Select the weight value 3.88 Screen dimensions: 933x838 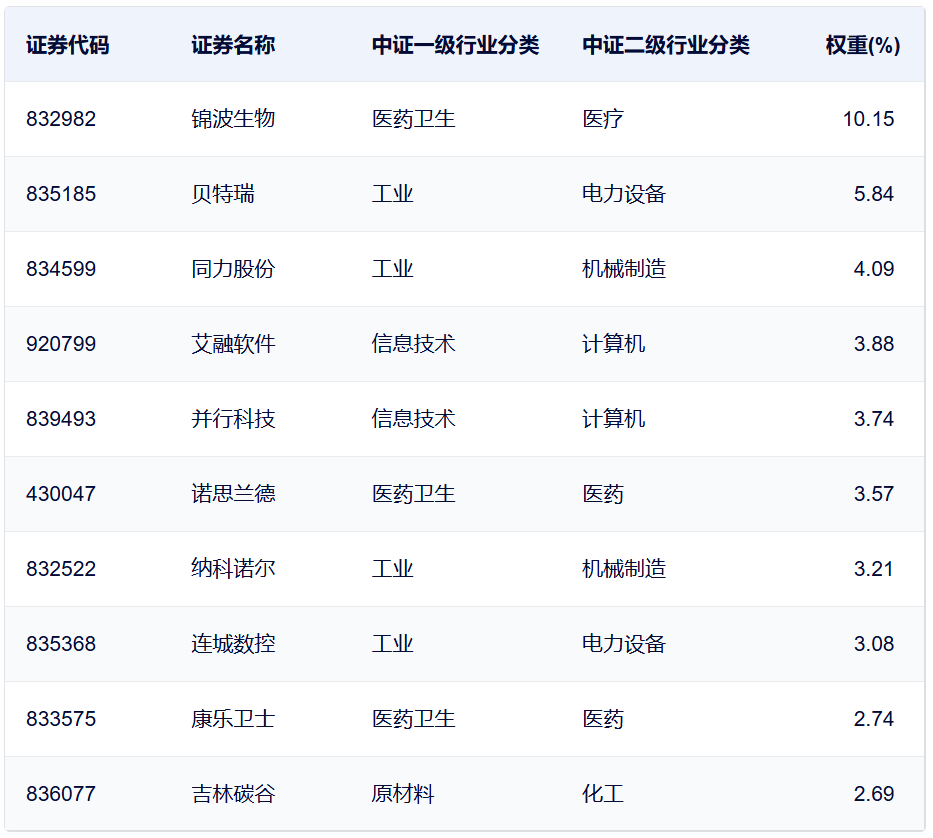(x=873, y=344)
